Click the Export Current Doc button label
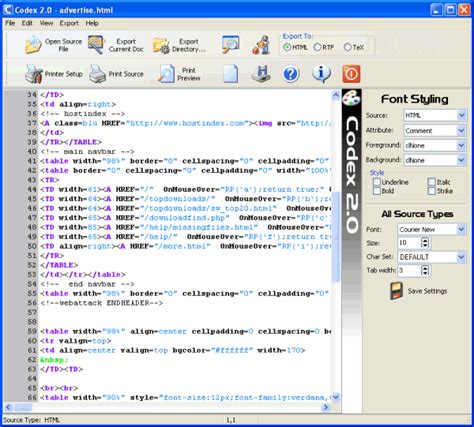 (x=126, y=45)
